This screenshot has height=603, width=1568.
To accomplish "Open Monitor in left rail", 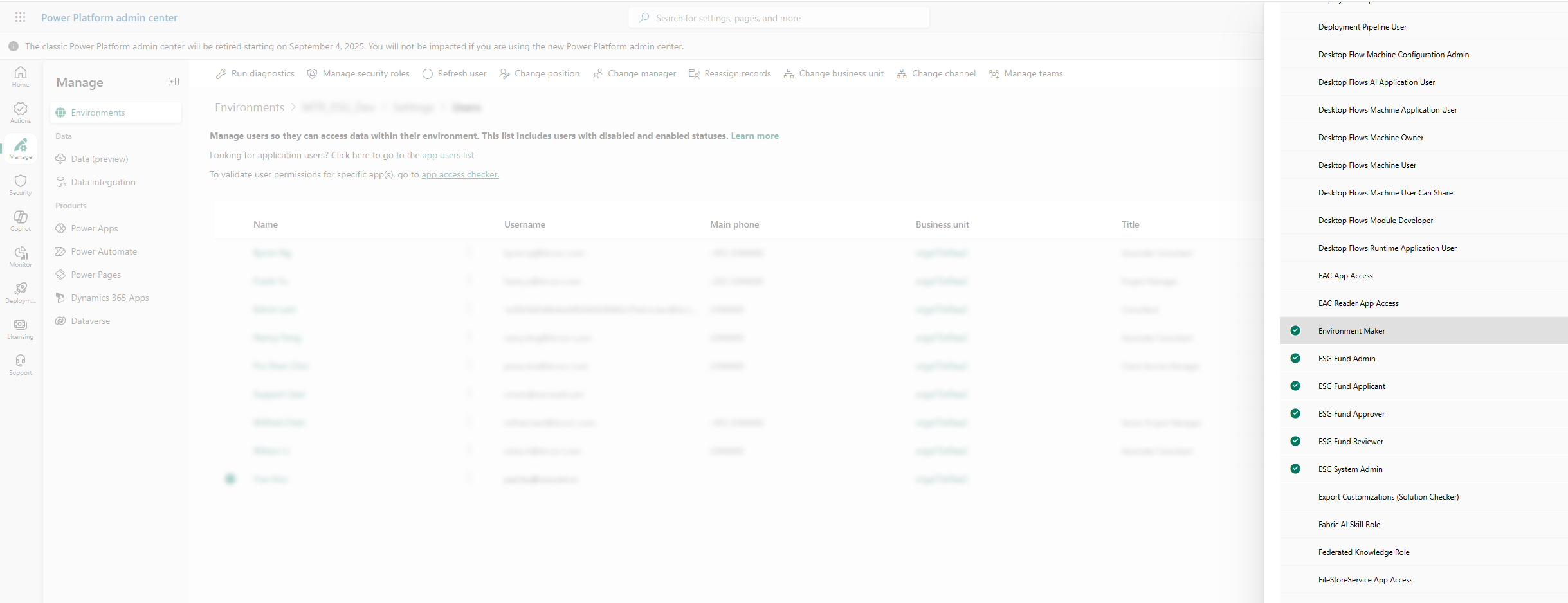I will pyautogui.click(x=21, y=256).
